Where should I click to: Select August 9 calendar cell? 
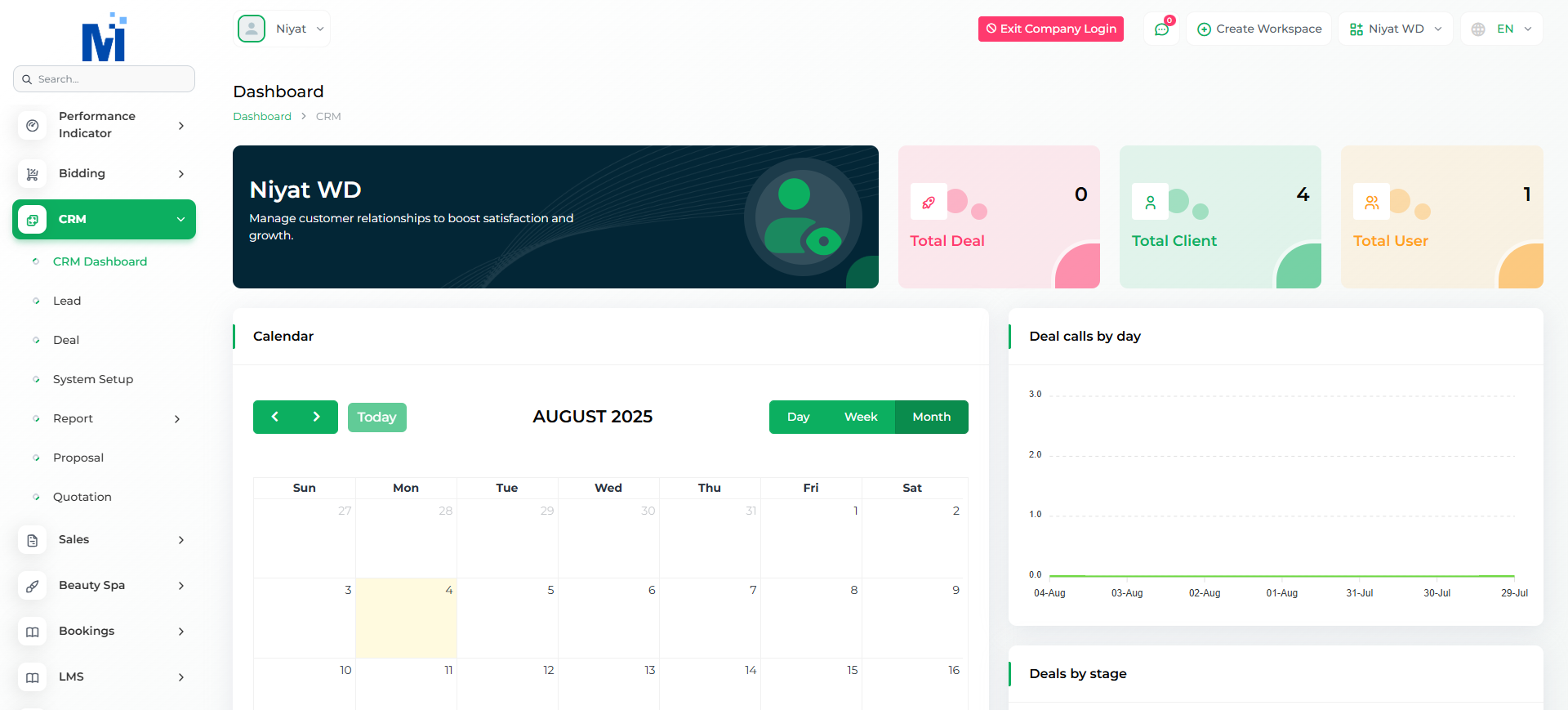tap(915, 618)
